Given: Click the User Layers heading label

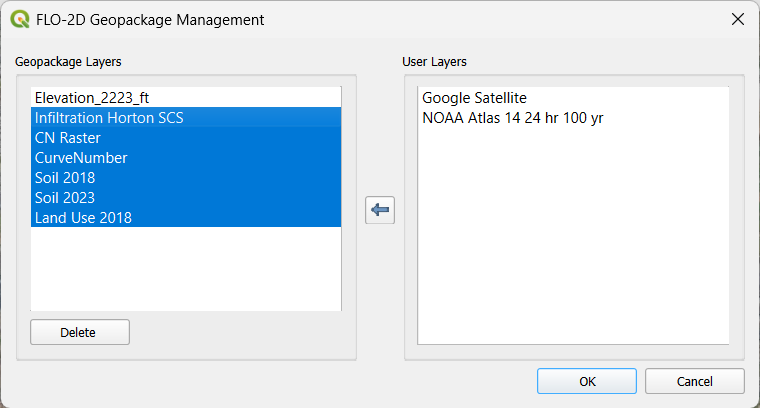Looking at the screenshot, I should pos(434,62).
